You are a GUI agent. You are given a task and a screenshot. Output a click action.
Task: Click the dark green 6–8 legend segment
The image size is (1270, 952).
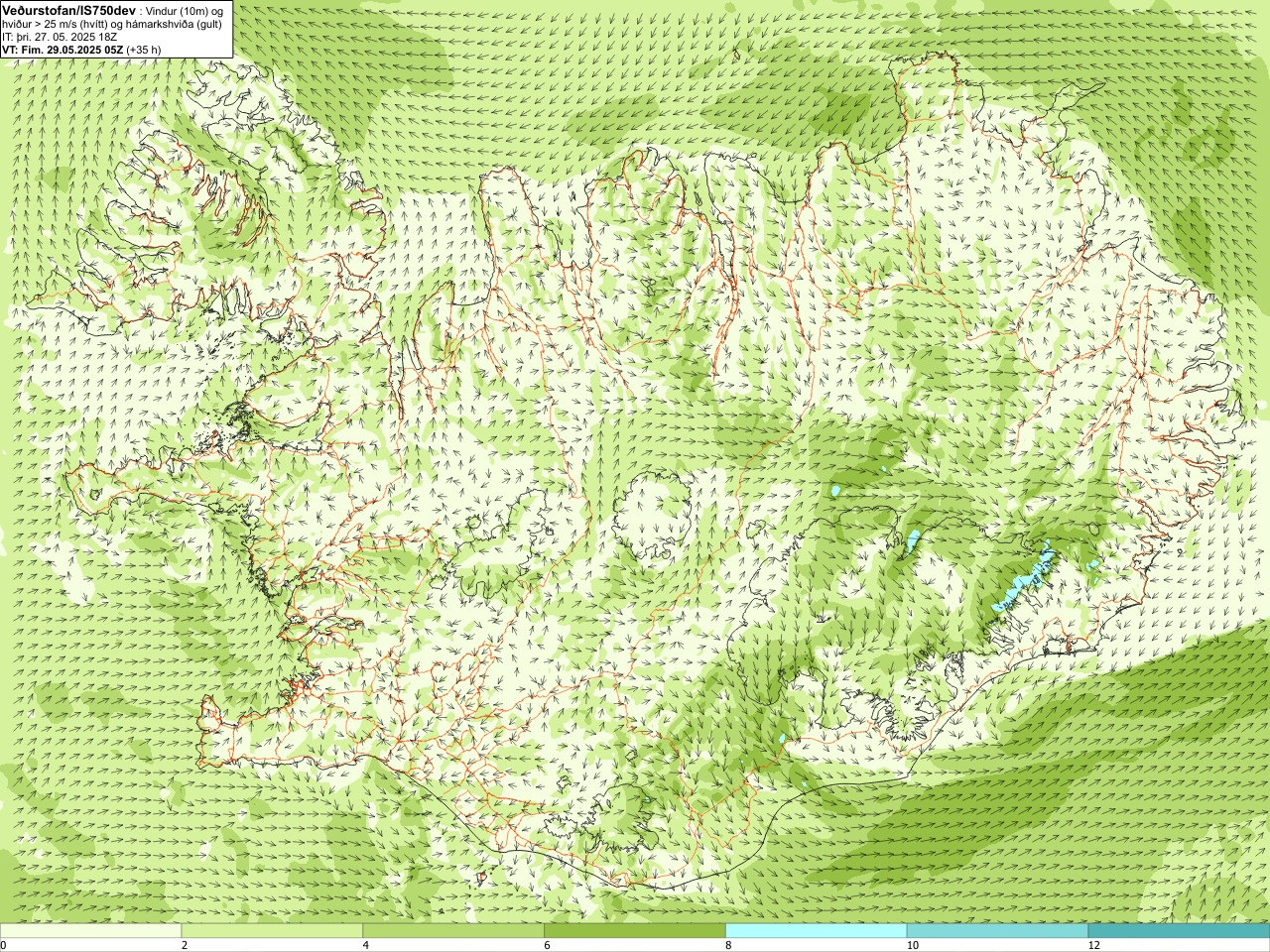click(x=635, y=931)
